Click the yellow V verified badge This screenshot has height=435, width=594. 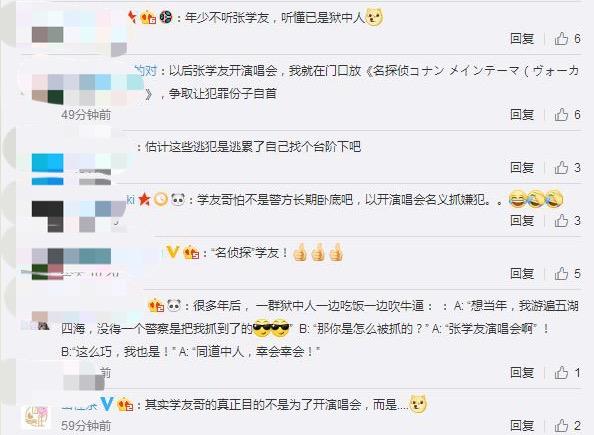(173, 252)
